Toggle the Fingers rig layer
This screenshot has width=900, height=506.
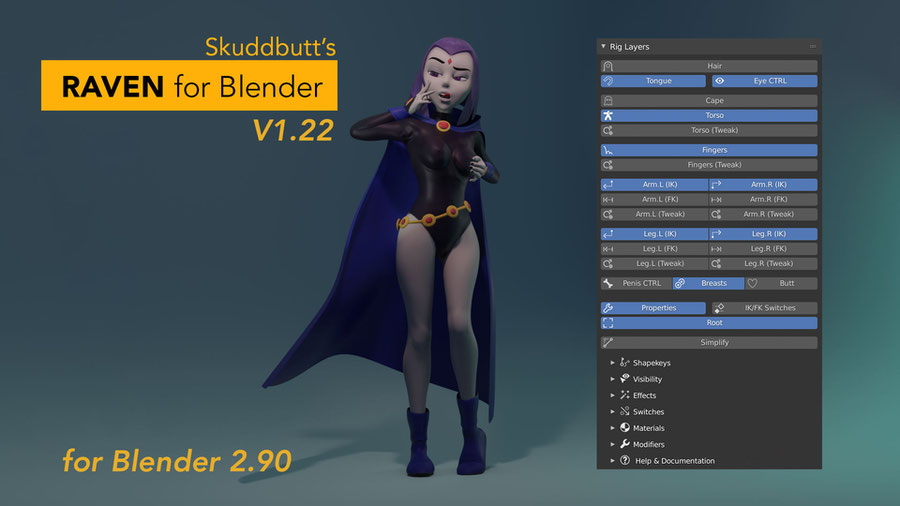[x=709, y=150]
